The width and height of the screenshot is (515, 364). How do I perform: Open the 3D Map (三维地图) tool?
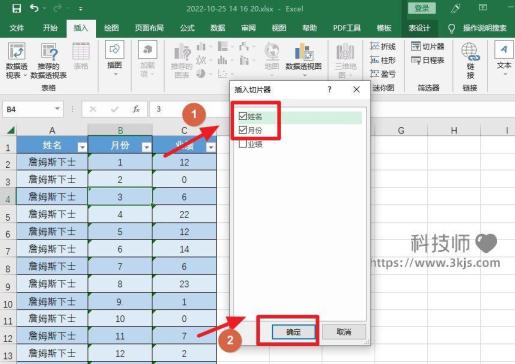coord(345,60)
